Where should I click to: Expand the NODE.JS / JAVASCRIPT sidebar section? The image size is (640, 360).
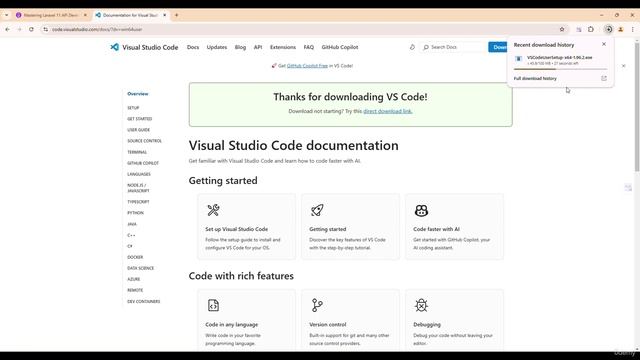click(138, 188)
